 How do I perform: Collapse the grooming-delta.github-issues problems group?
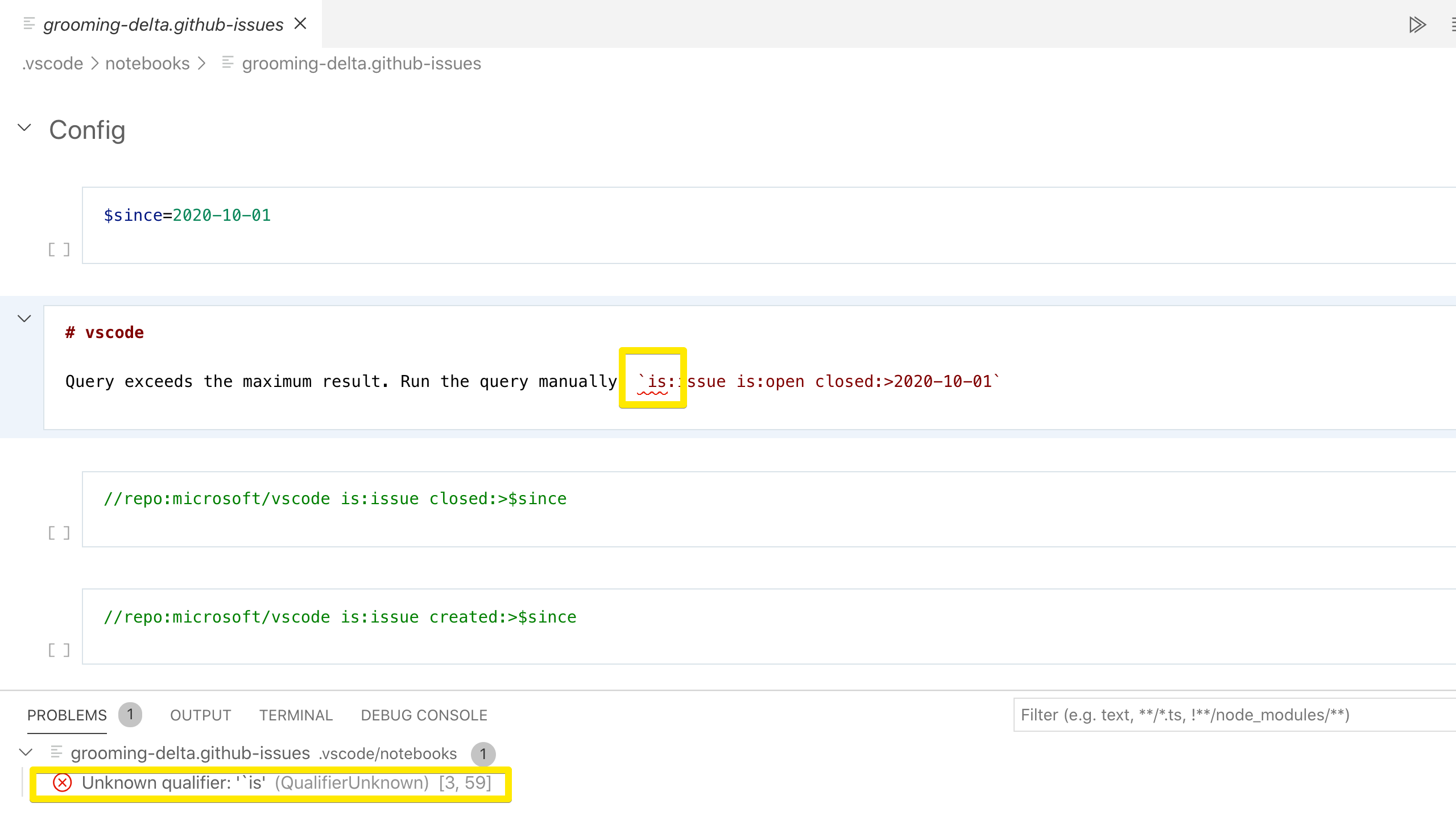coord(25,752)
